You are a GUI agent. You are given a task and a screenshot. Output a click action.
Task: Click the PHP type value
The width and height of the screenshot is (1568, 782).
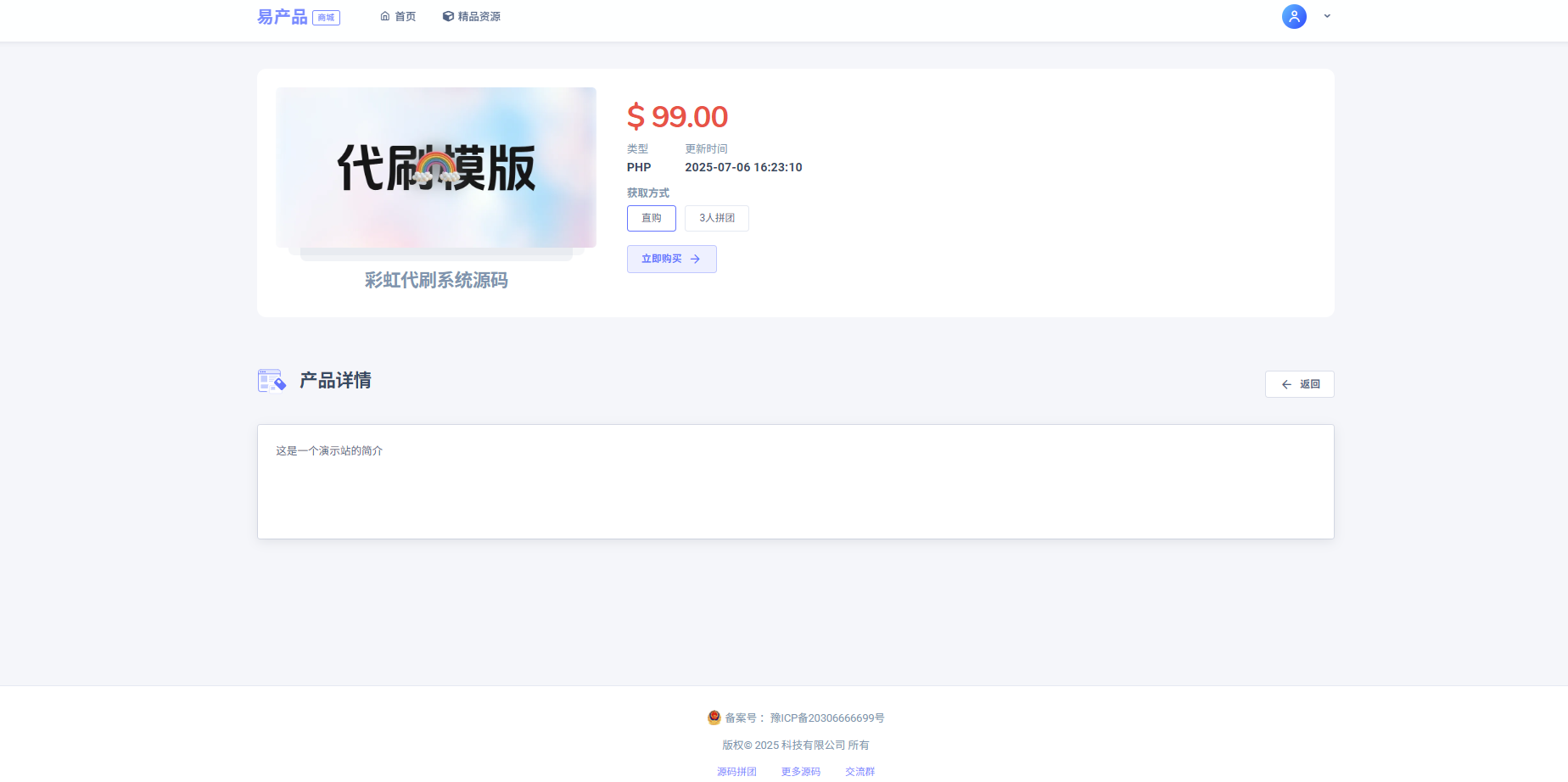click(639, 167)
